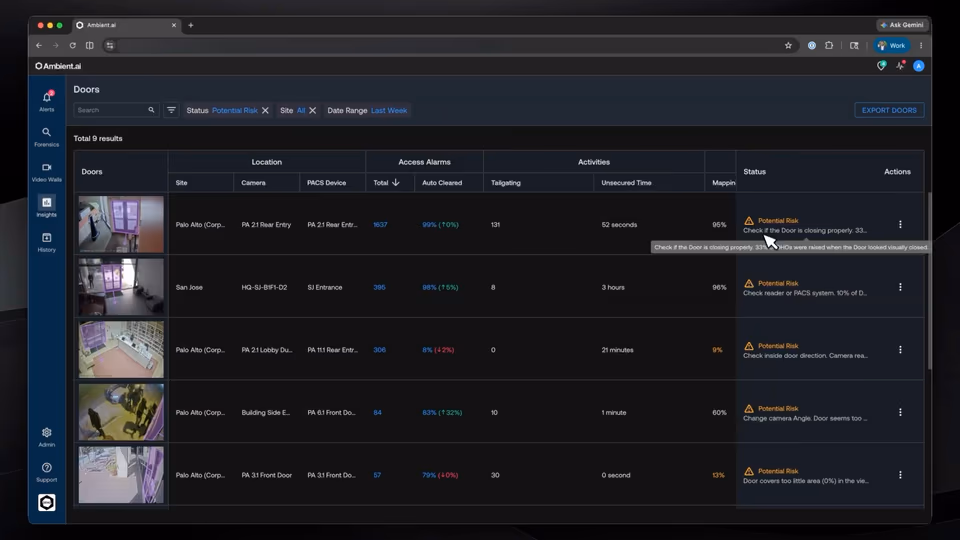Open the Work profile chip
Image resolution: width=960 pixels, height=540 pixels.
click(892, 45)
